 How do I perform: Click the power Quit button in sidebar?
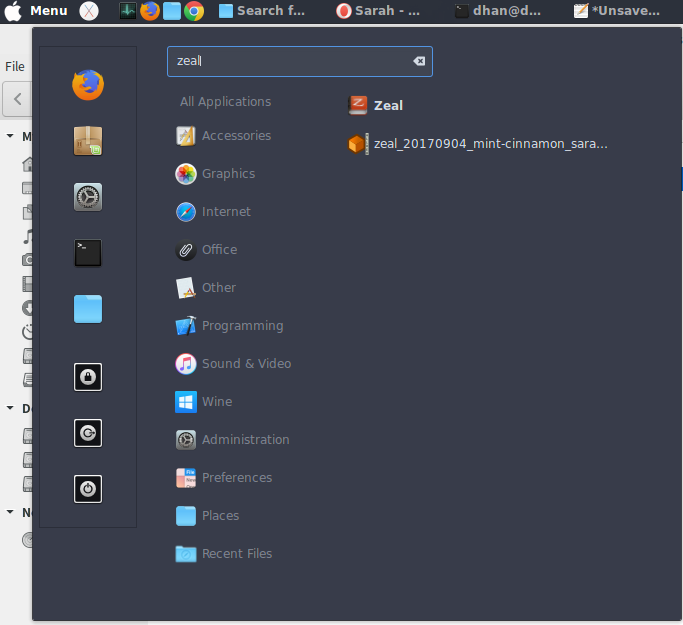(88, 489)
